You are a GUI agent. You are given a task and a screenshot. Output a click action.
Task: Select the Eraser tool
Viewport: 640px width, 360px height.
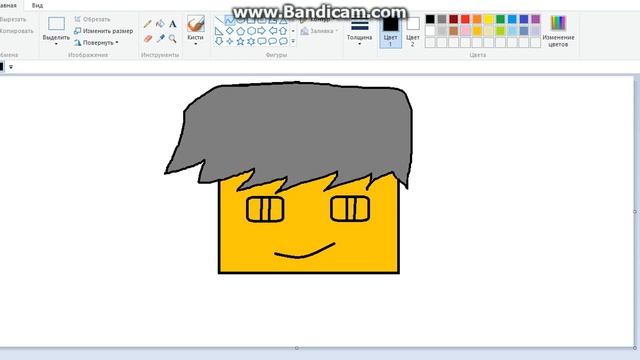click(x=148, y=39)
